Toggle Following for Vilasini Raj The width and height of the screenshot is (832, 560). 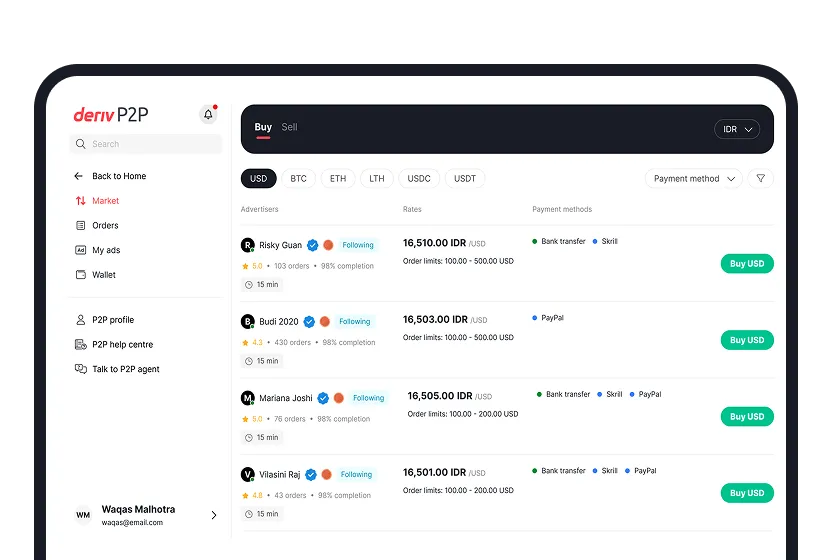coord(357,475)
